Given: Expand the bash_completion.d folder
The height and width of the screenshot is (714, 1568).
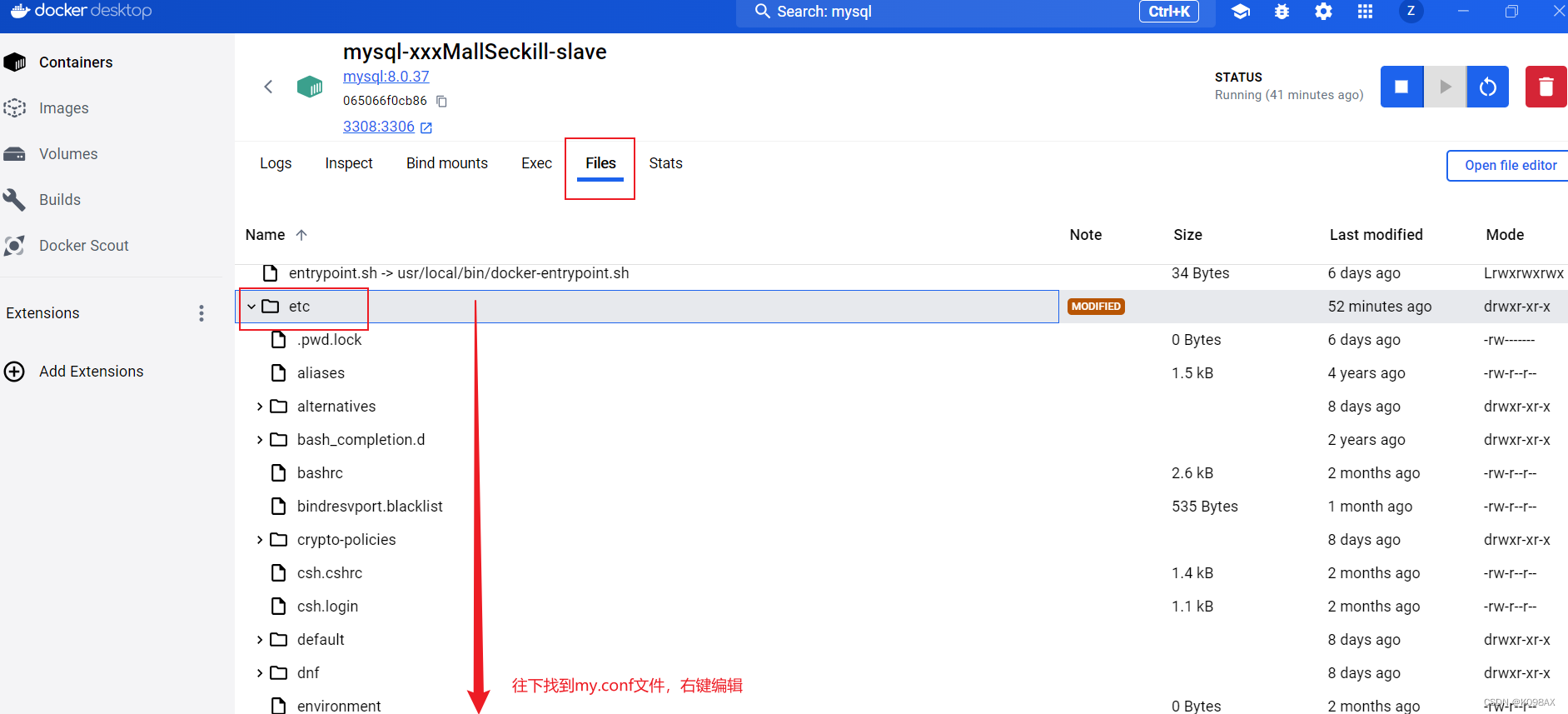Looking at the screenshot, I should tap(260, 440).
